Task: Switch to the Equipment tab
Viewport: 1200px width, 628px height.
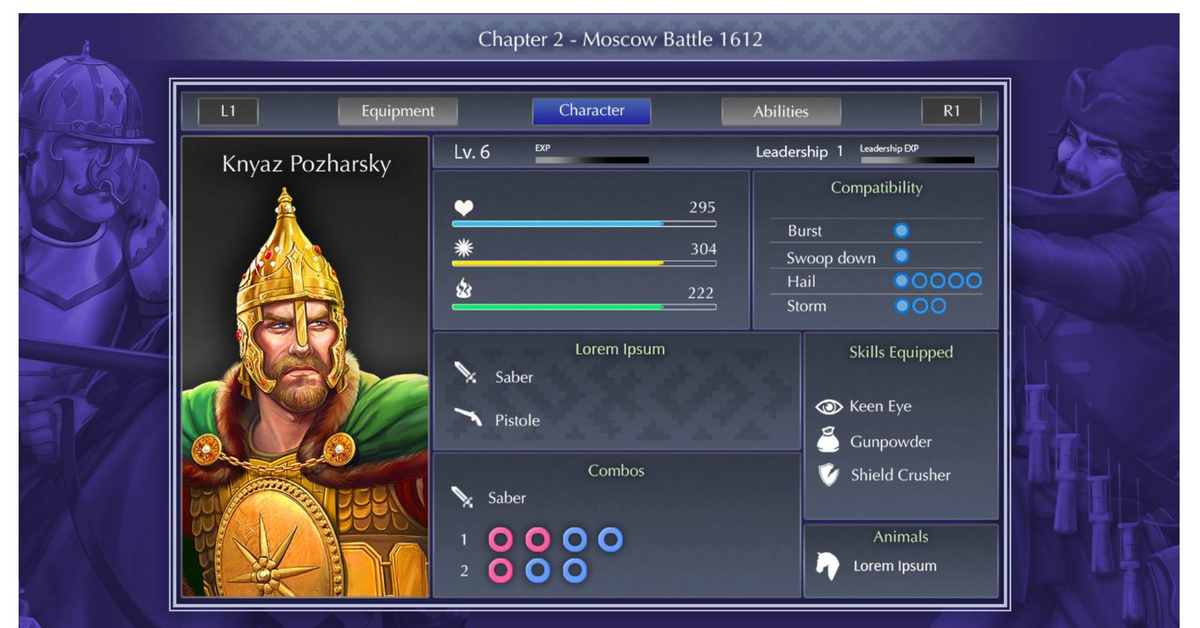Action: click(x=398, y=111)
